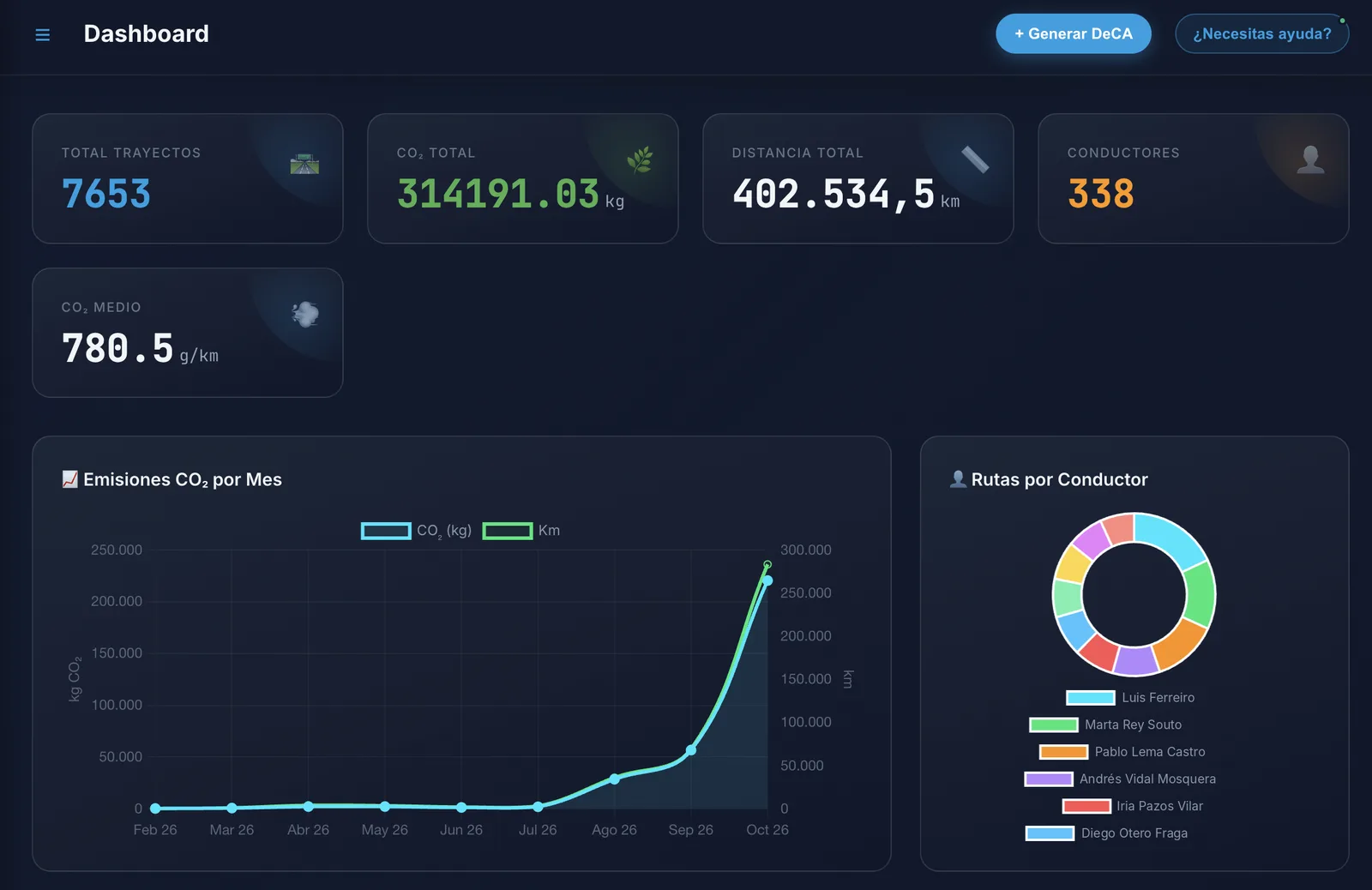This screenshot has width=1372, height=890.
Task: Select the Sep 26 data point on chart
Action: [691, 750]
